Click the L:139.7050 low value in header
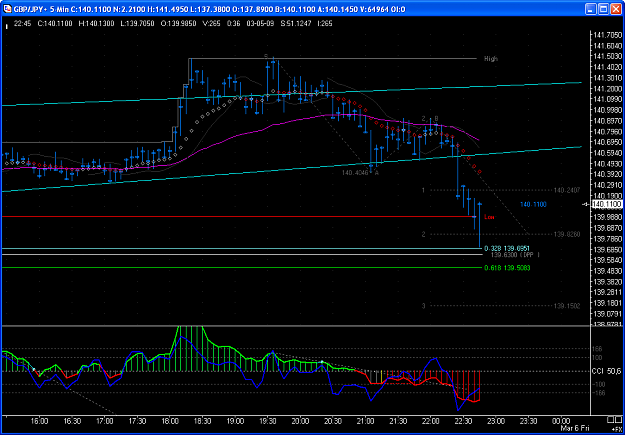The height and width of the screenshot is (435, 625). (x=137, y=24)
